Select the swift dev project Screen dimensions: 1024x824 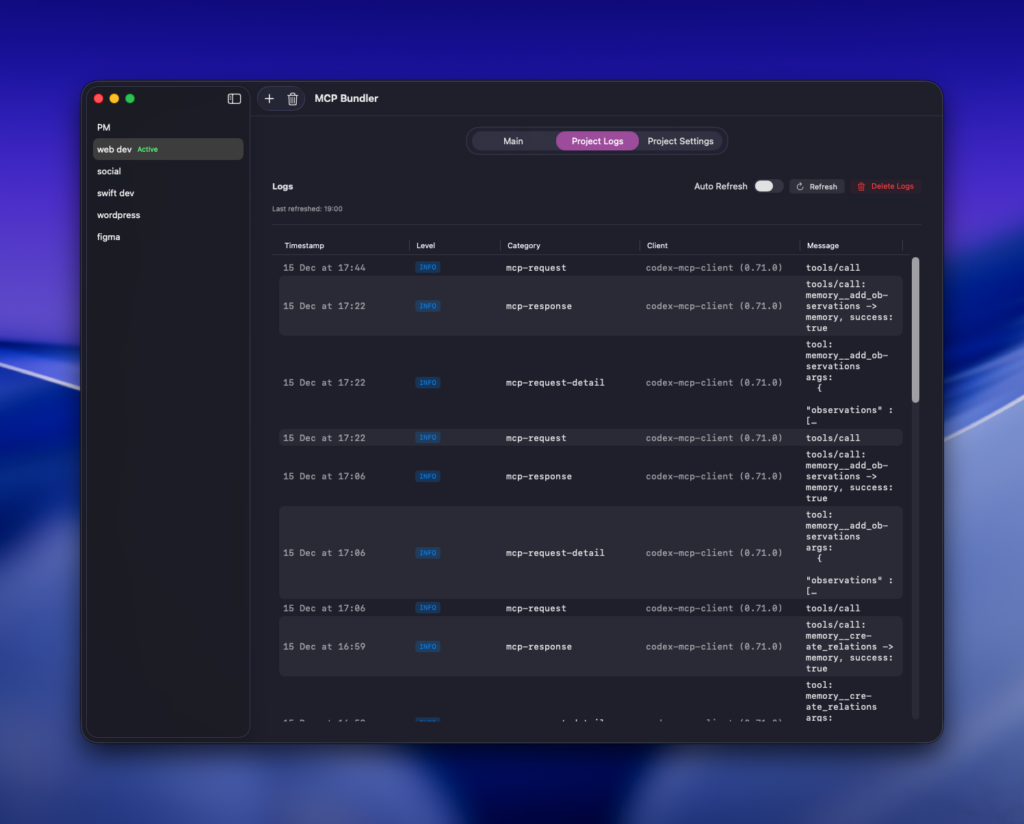click(x=115, y=193)
